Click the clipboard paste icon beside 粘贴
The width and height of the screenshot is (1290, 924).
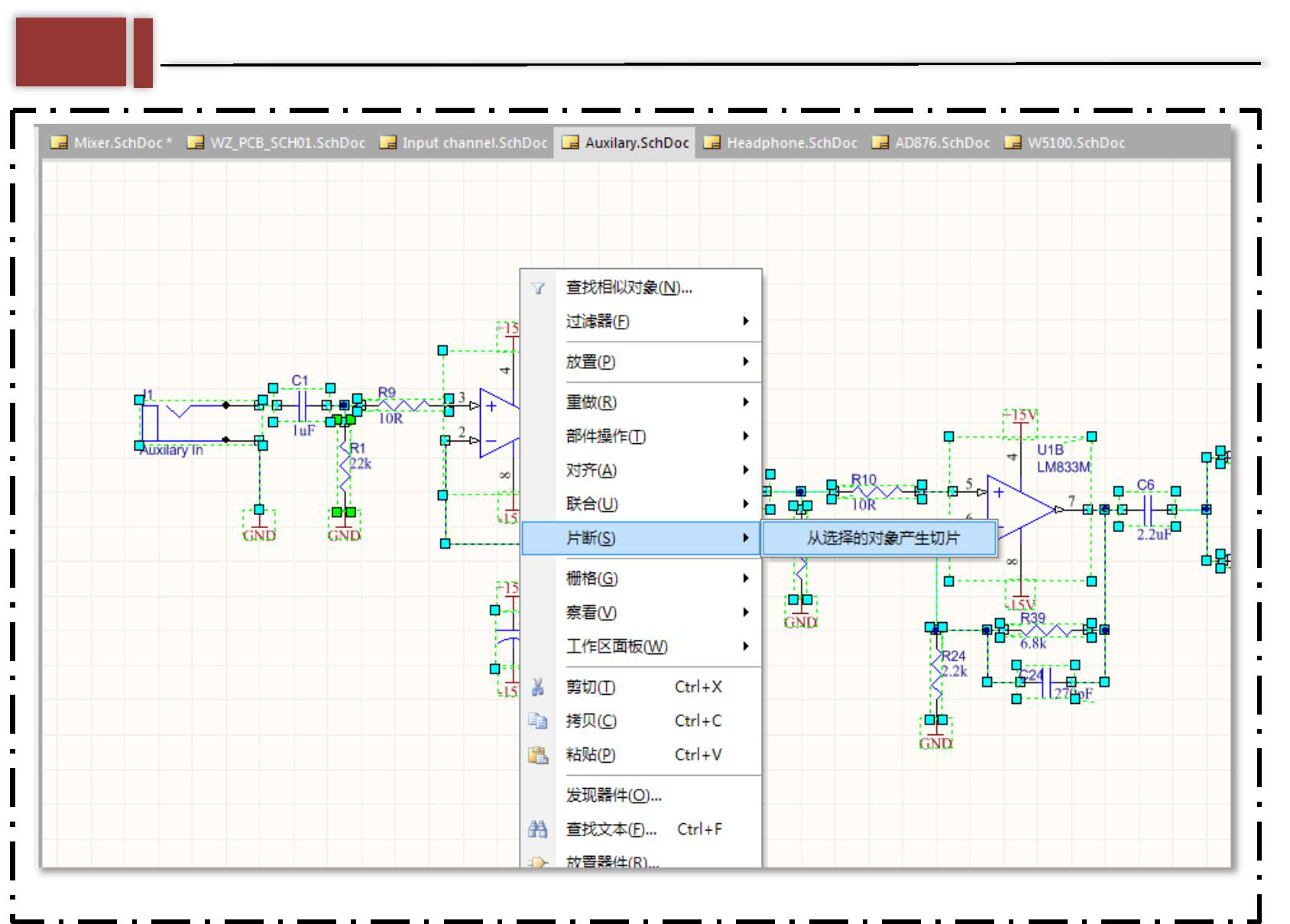point(538,755)
